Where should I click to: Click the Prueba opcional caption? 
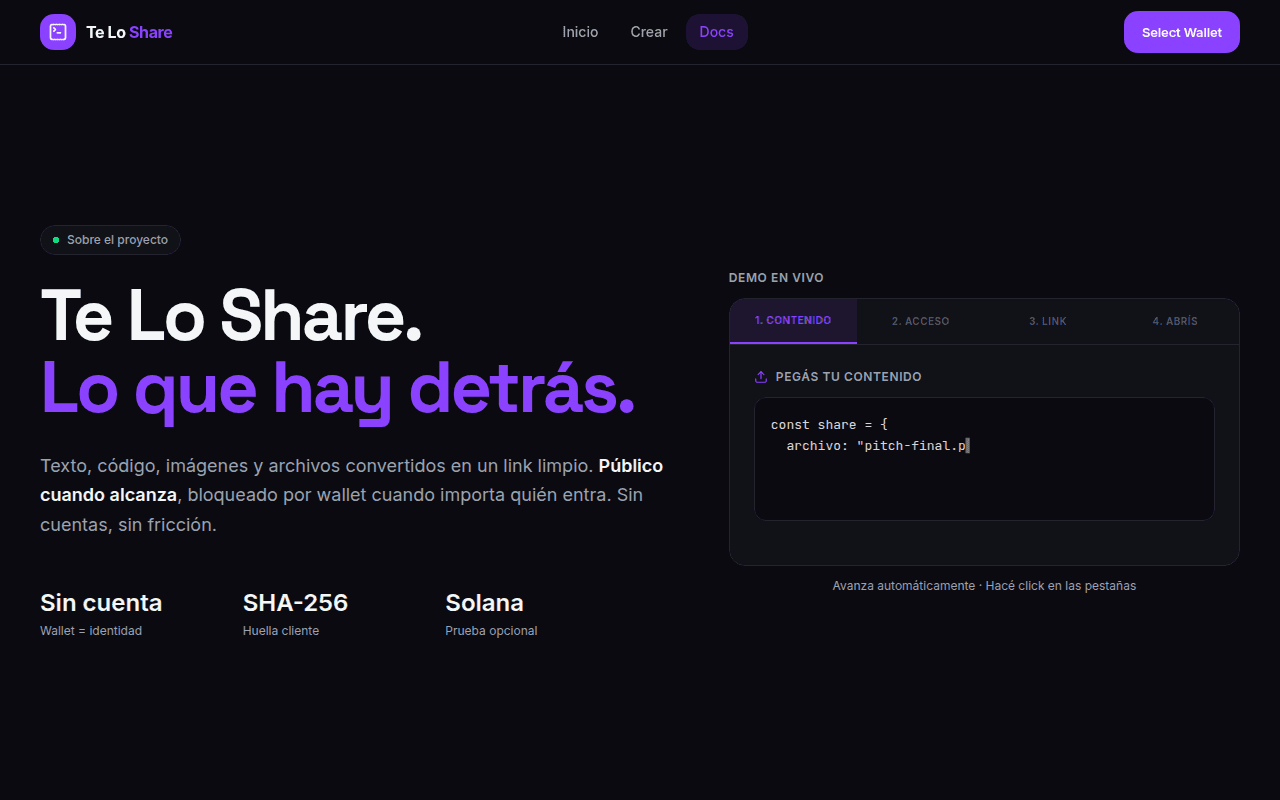[491, 631]
